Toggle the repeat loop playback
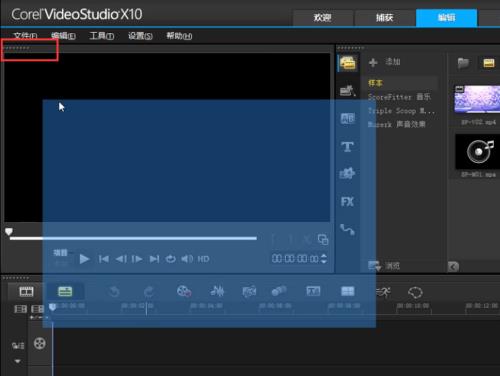The width and height of the screenshot is (500, 376). 171,259
